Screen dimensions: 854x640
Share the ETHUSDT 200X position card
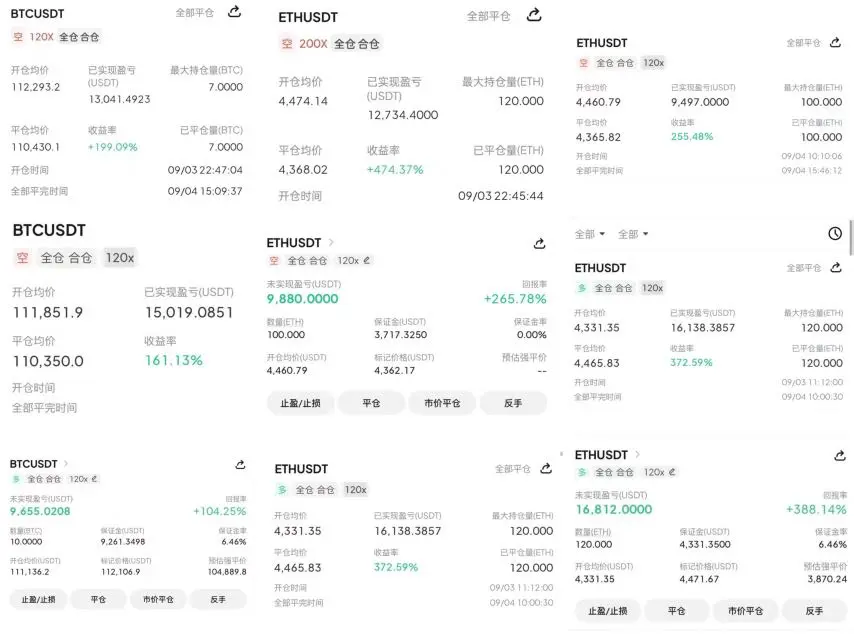click(534, 15)
